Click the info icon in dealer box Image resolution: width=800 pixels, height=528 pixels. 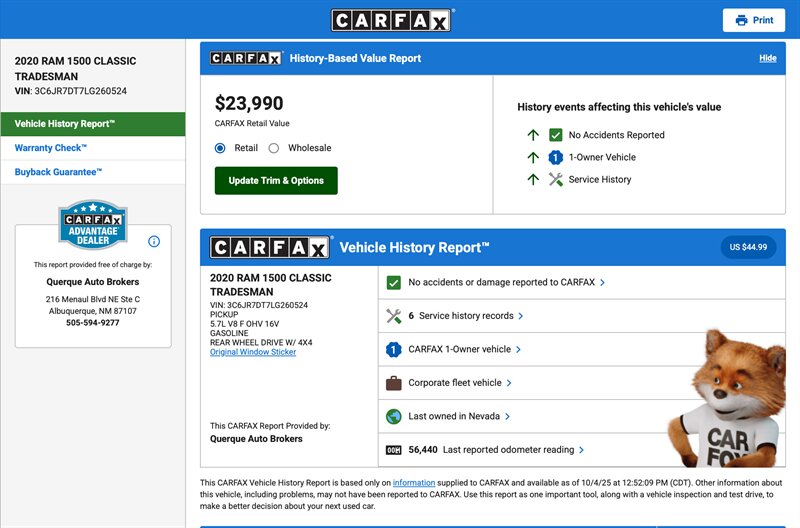click(x=154, y=241)
